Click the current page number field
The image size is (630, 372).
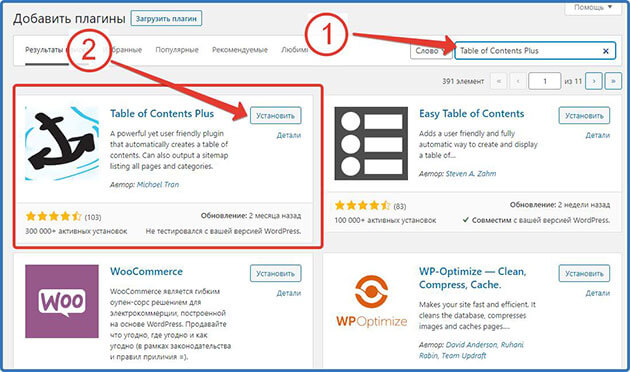click(544, 81)
